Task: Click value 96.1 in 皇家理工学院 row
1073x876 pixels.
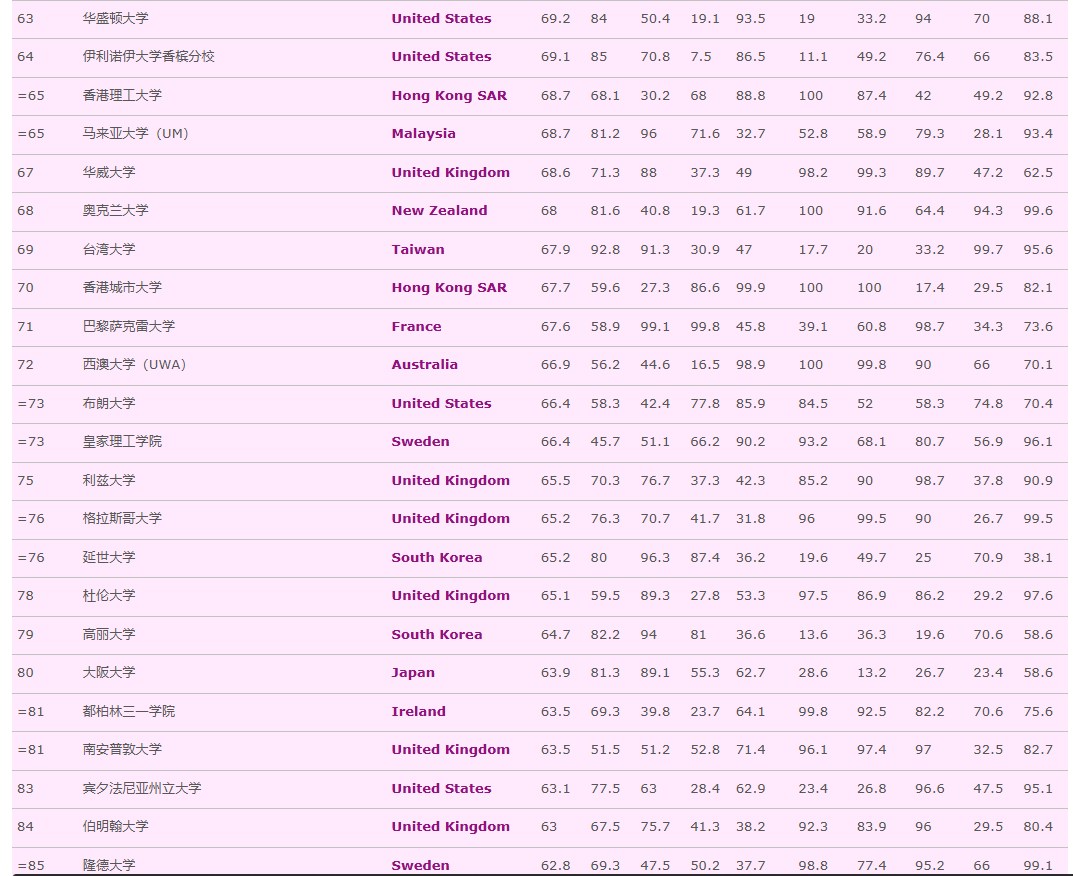Action: point(1038,441)
